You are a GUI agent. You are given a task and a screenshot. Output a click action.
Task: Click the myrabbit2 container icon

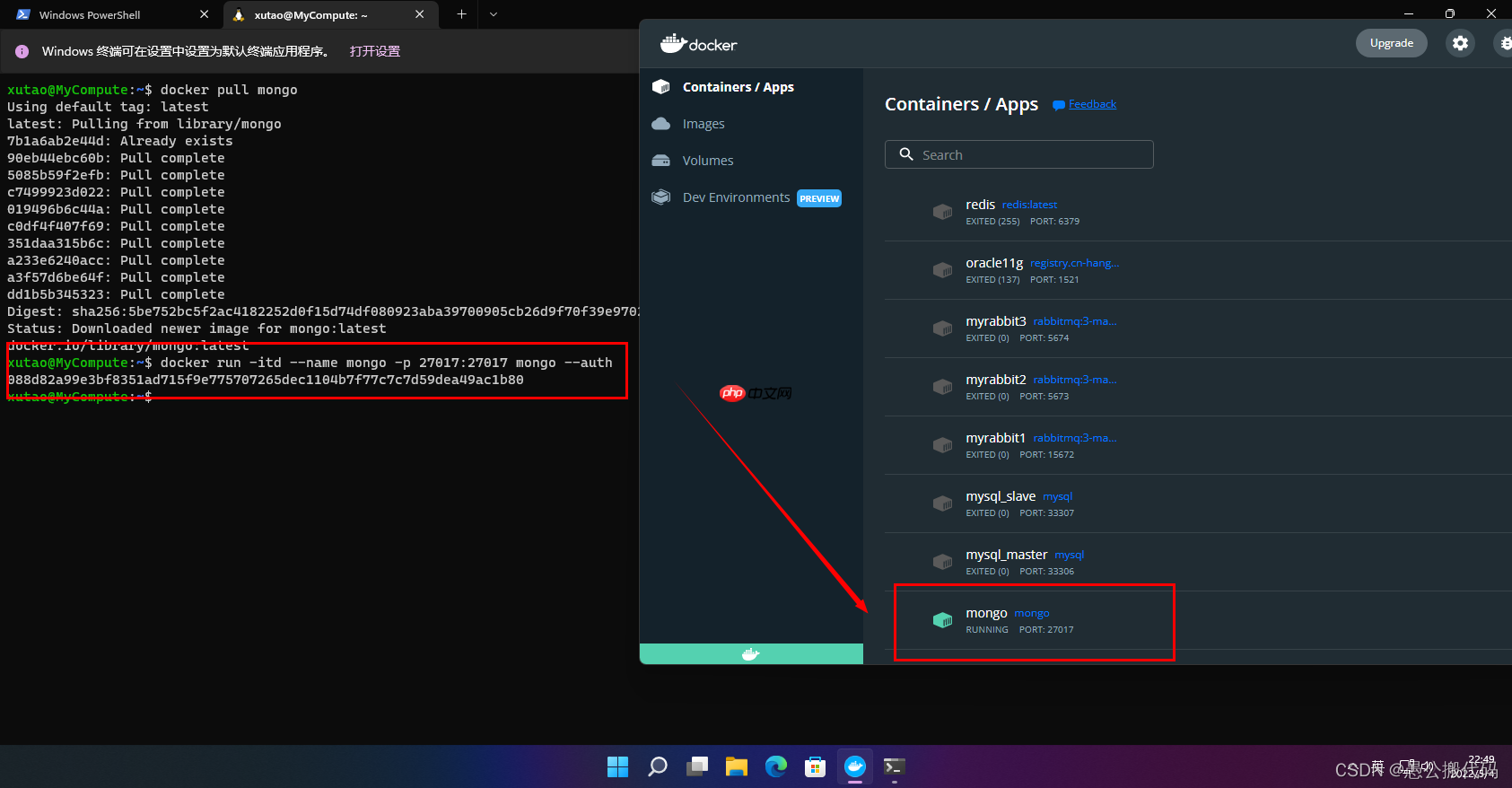pyautogui.click(x=942, y=387)
